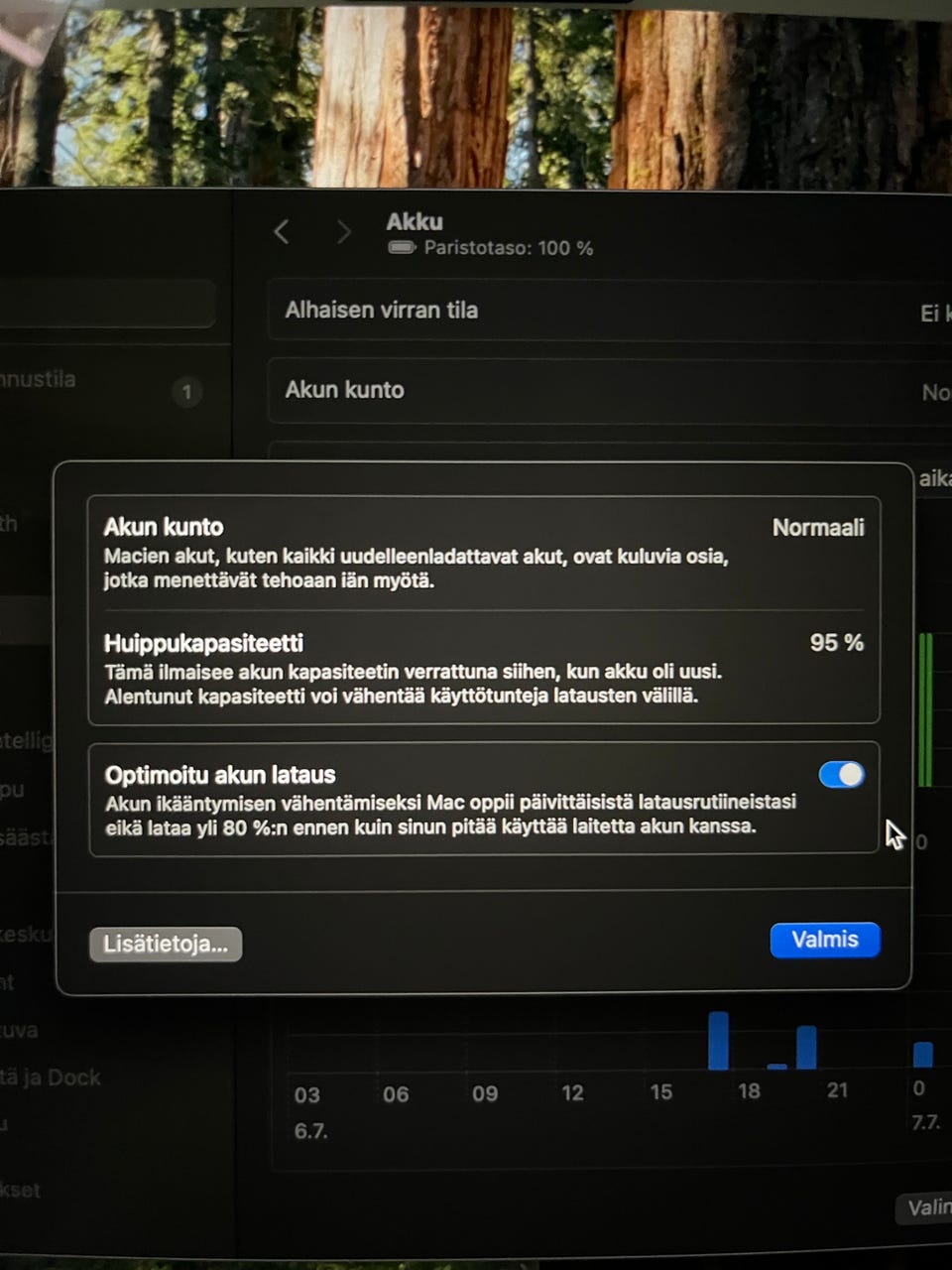Click the Akun kunto heading in dialog
Image resolution: width=952 pixels, height=1270 pixels.
click(164, 527)
